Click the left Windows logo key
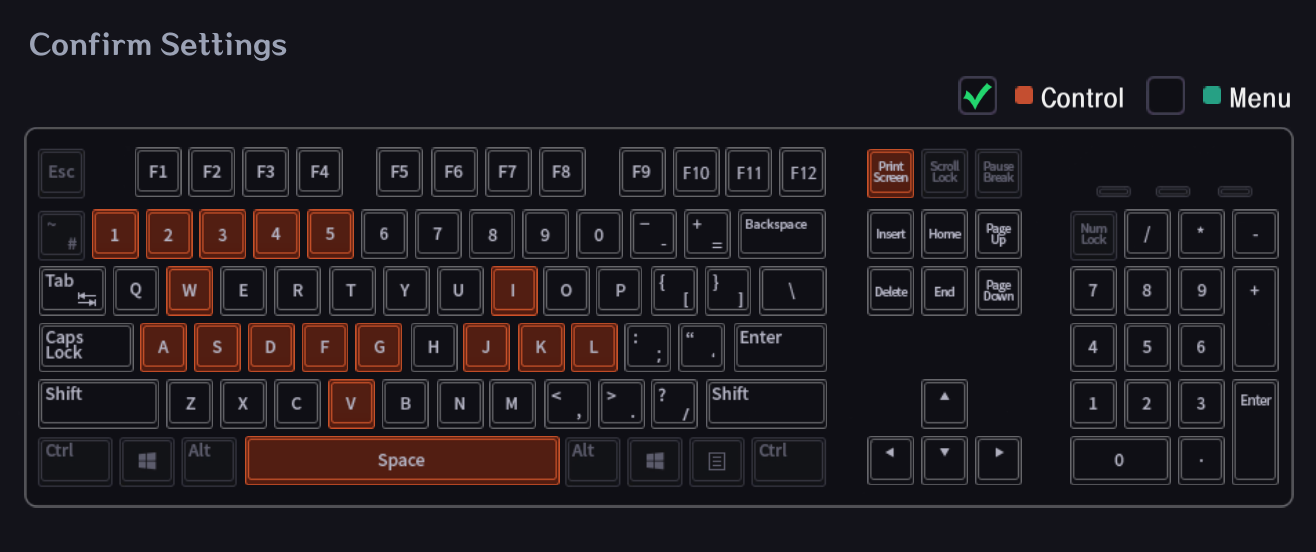 (x=147, y=461)
